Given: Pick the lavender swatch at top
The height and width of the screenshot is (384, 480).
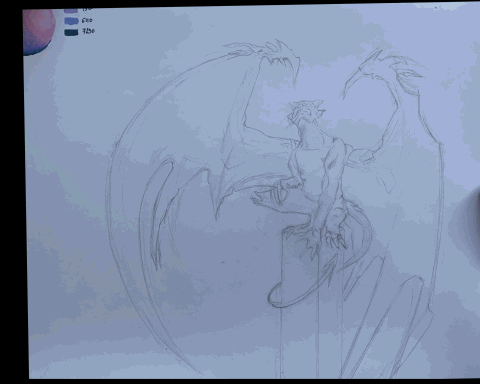Looking at the screenshot, I should point(71,11).
